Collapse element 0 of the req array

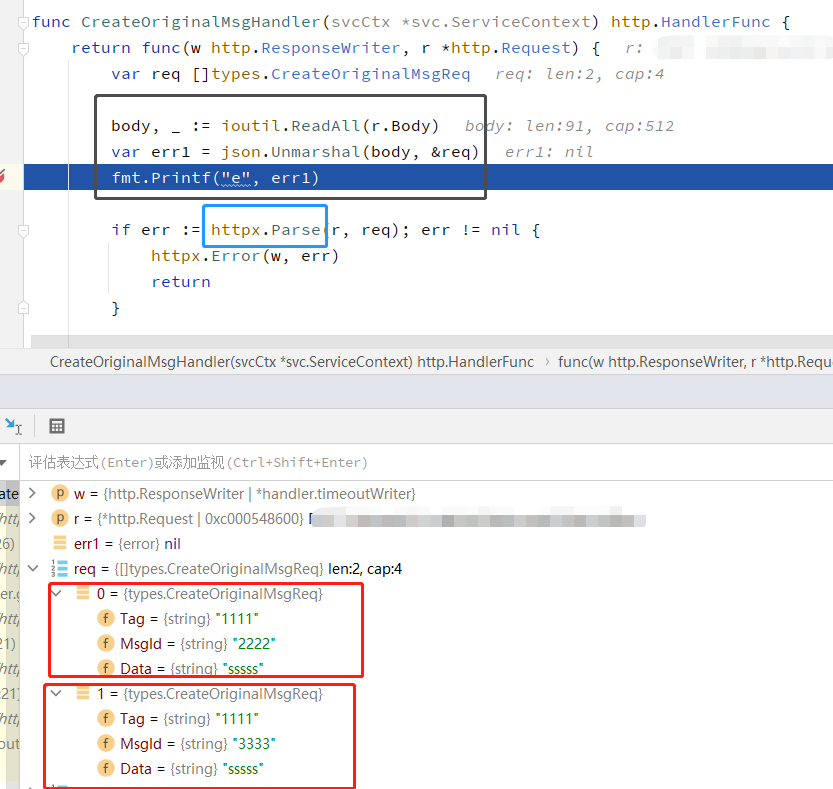56,593
